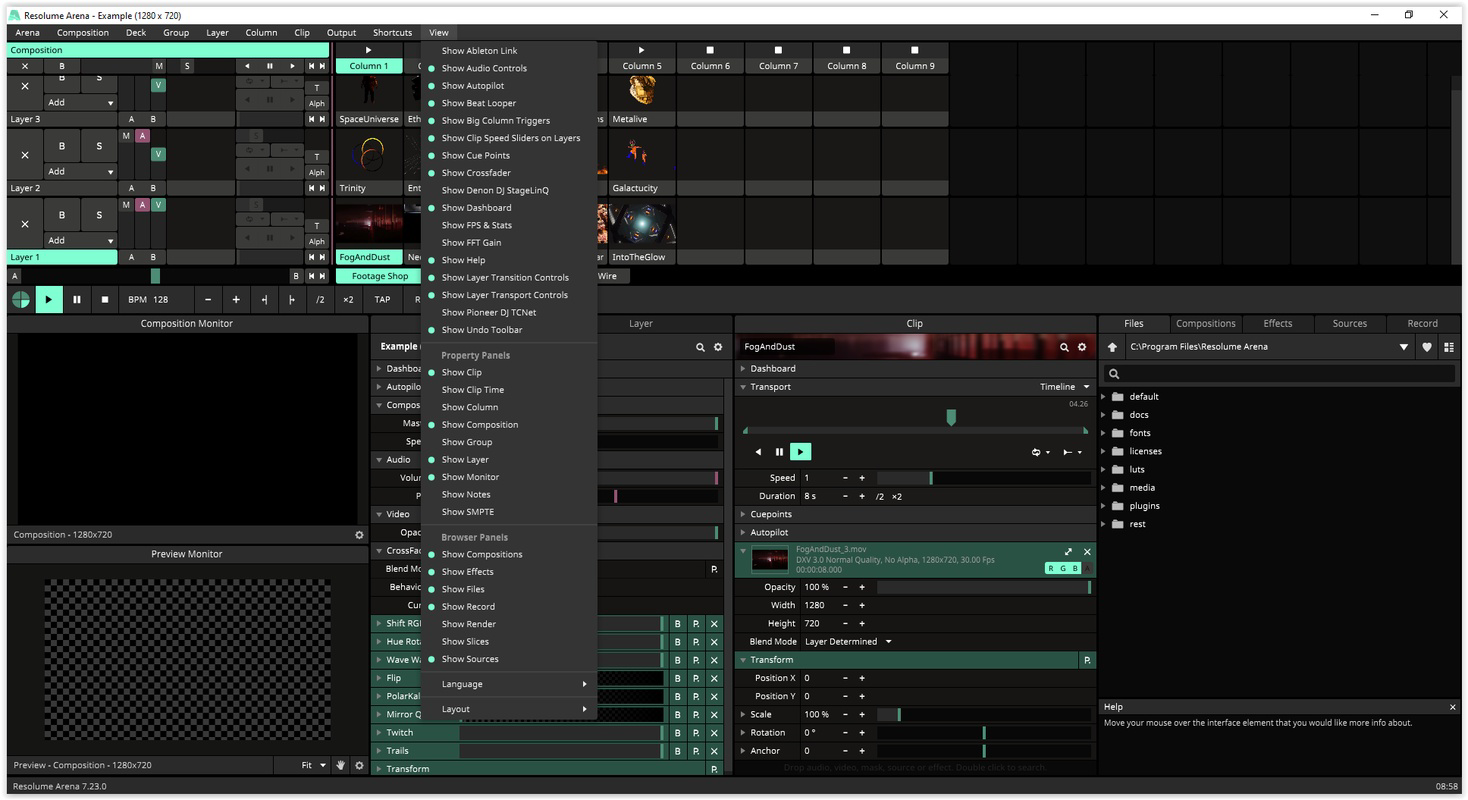Viewport: 1468px width, 800px height.
Task: Switch to the Sources browser tab
Action: [x=1349, y=323]
